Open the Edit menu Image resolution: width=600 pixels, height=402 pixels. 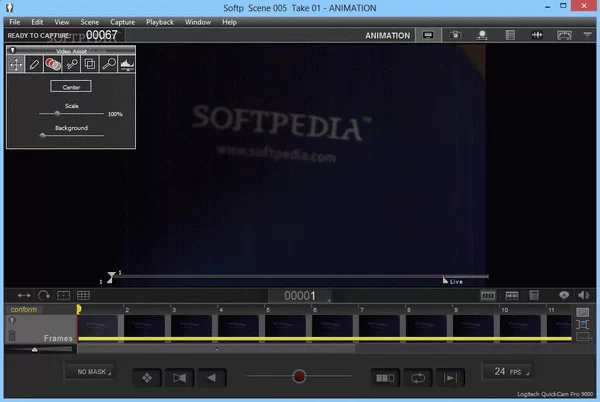(37, 22)
